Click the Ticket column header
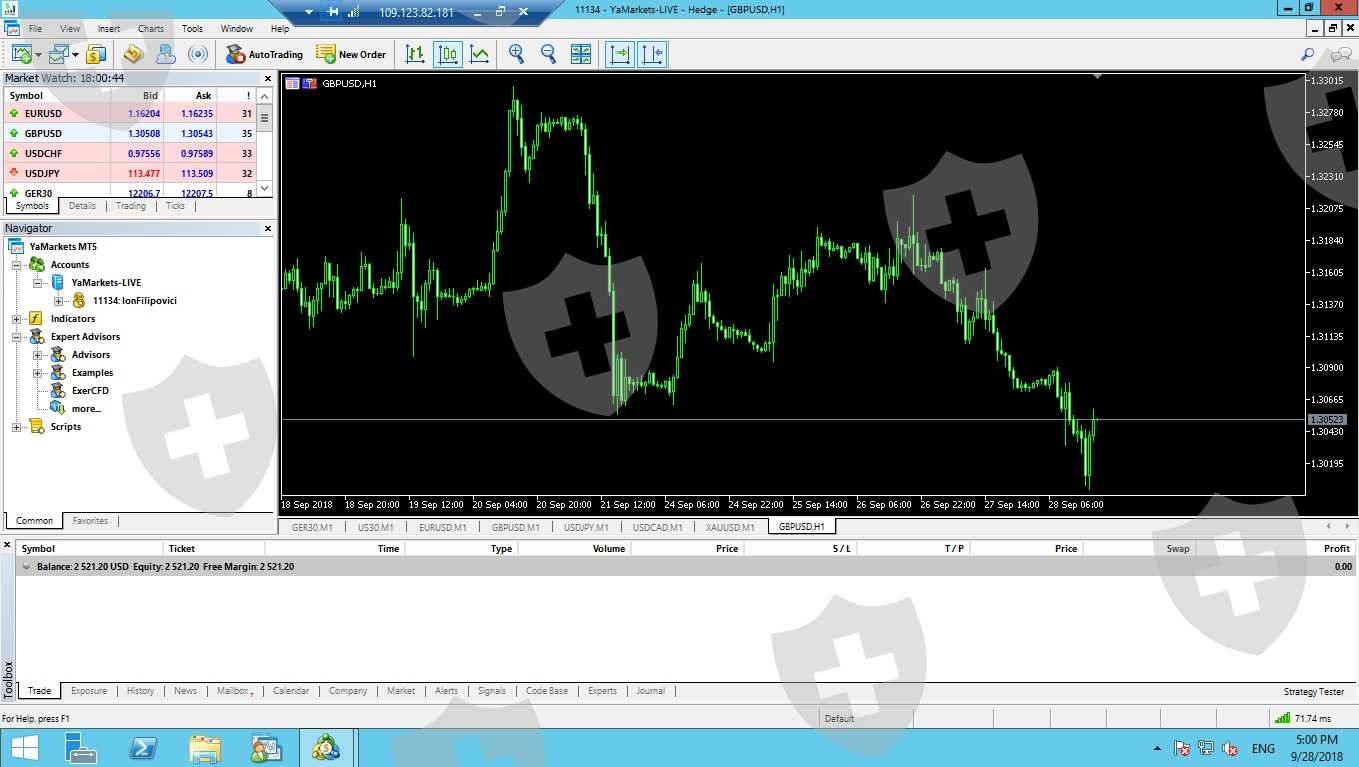Image resolution: width=1359 pixels, height=767 pixels. (213, 548)
